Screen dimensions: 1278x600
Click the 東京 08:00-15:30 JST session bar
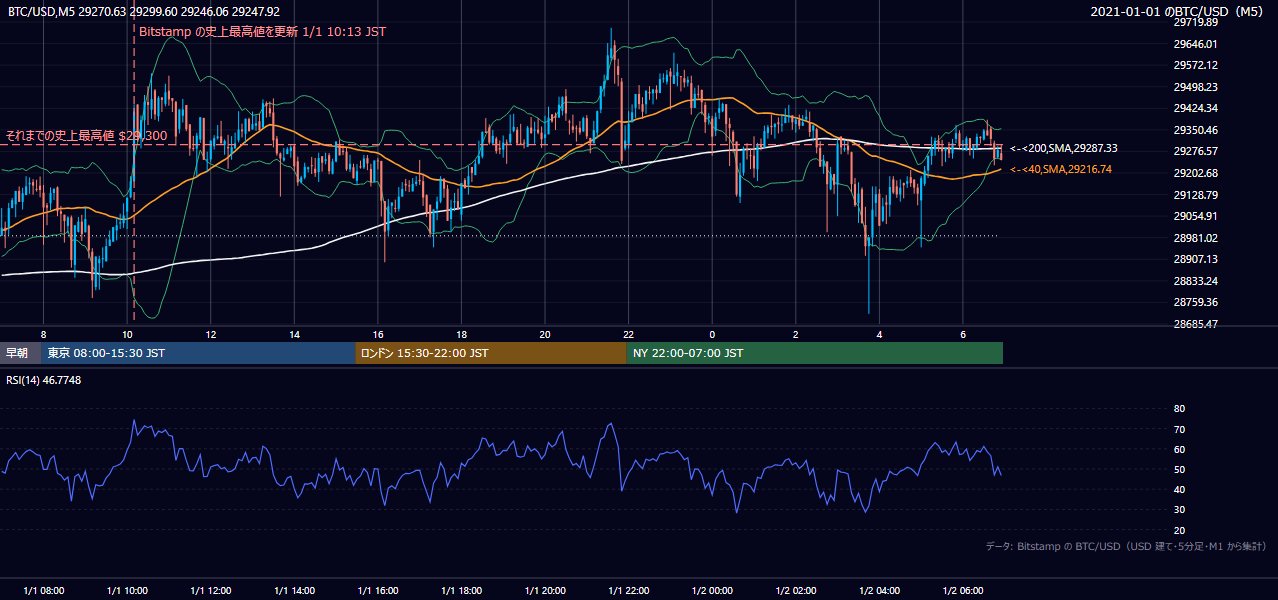[x=198, y=353]
